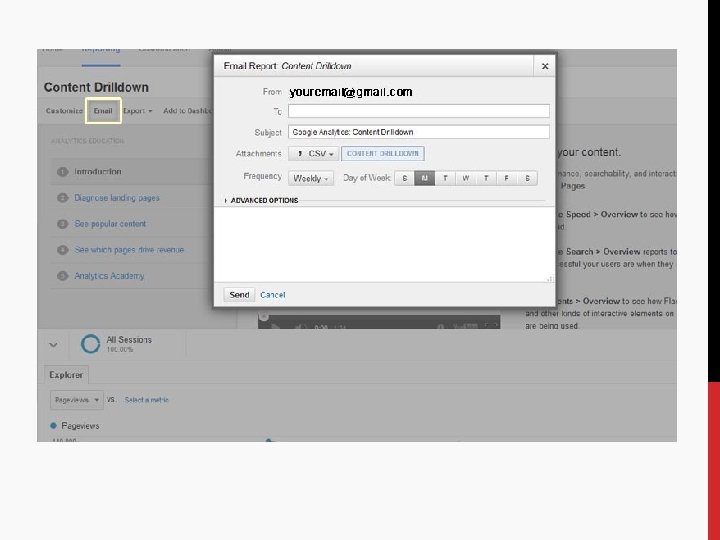This screenshot has height=540, width=720.
Task: Click step icon beside See popular content
Action: click(62, 224)
